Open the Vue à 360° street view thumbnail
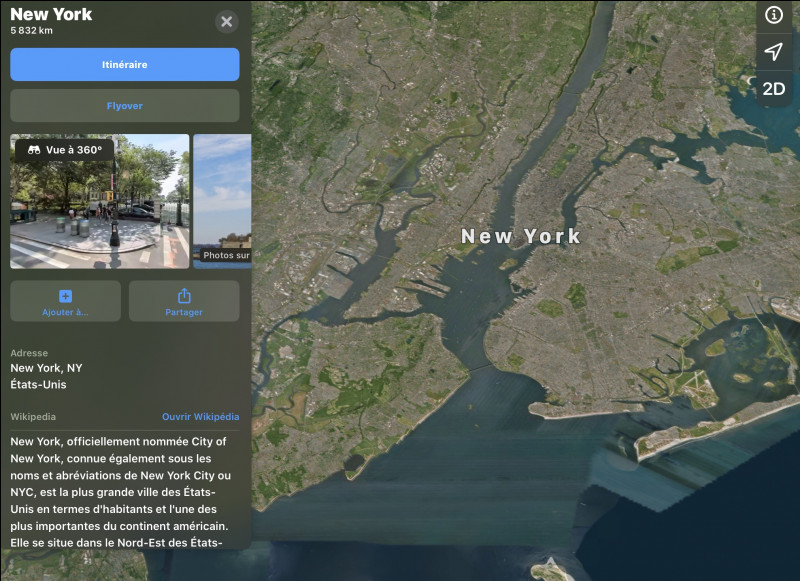The height and width of the screenshot is (581, 800). tap(99, 201)
